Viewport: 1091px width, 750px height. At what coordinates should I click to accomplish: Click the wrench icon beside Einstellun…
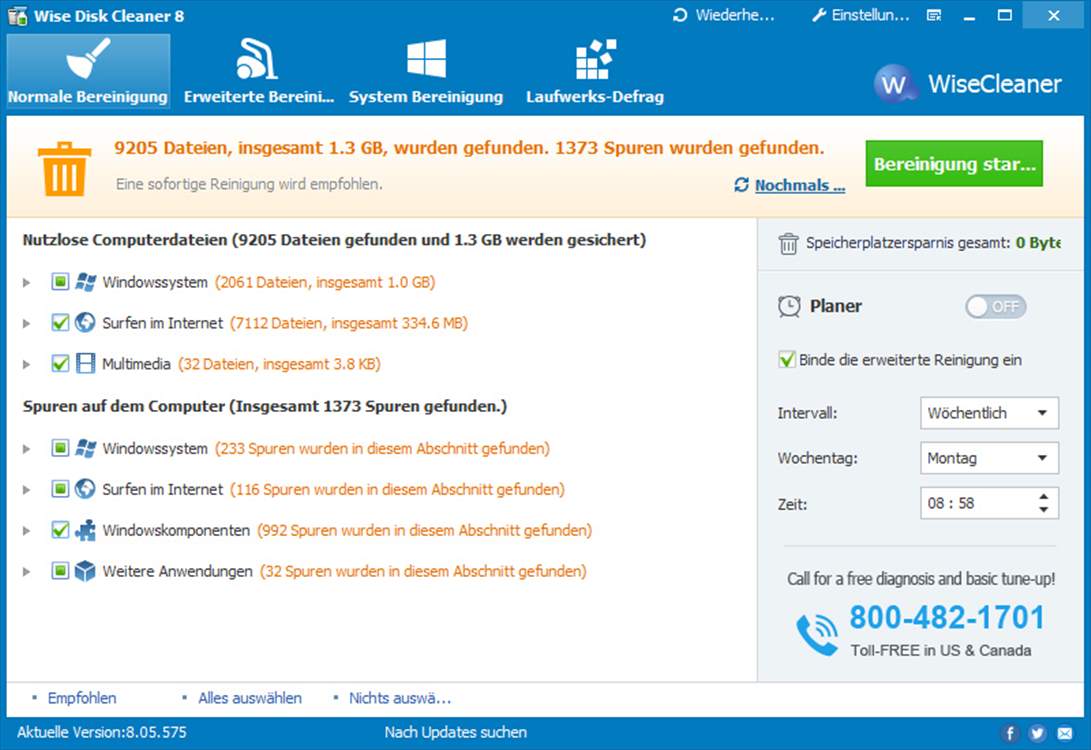[x=819, y=15]
